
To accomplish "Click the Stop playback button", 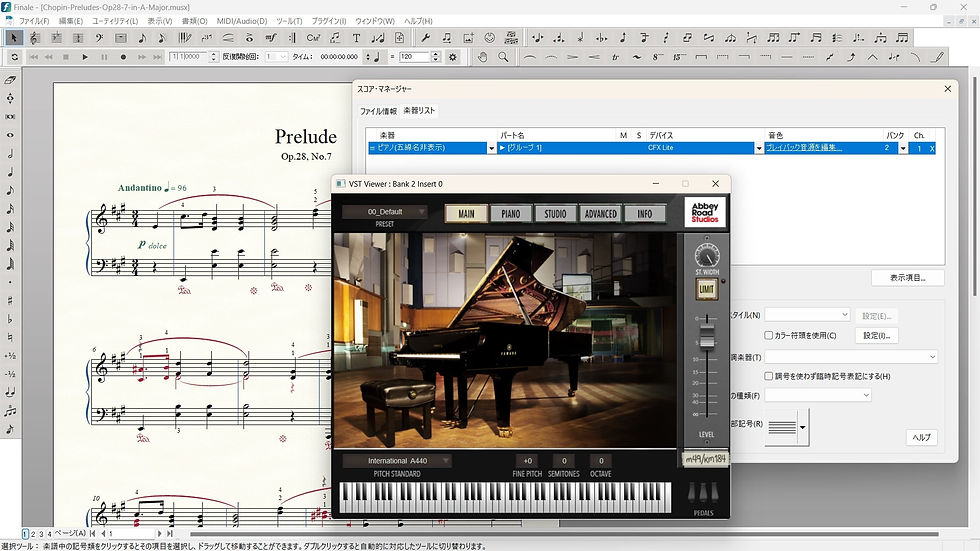I will point(66,57).
